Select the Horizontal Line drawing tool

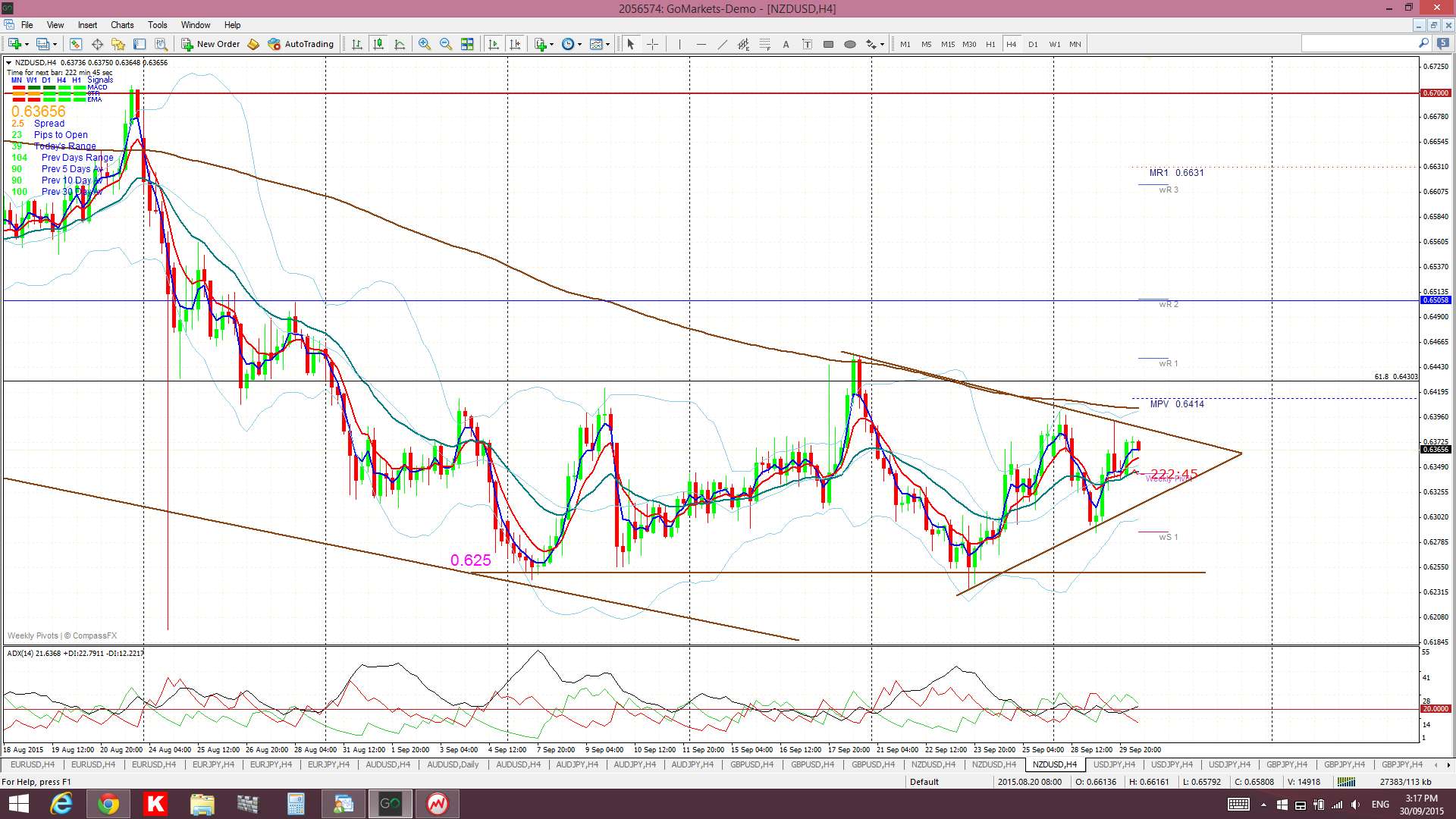pos(701,44)
